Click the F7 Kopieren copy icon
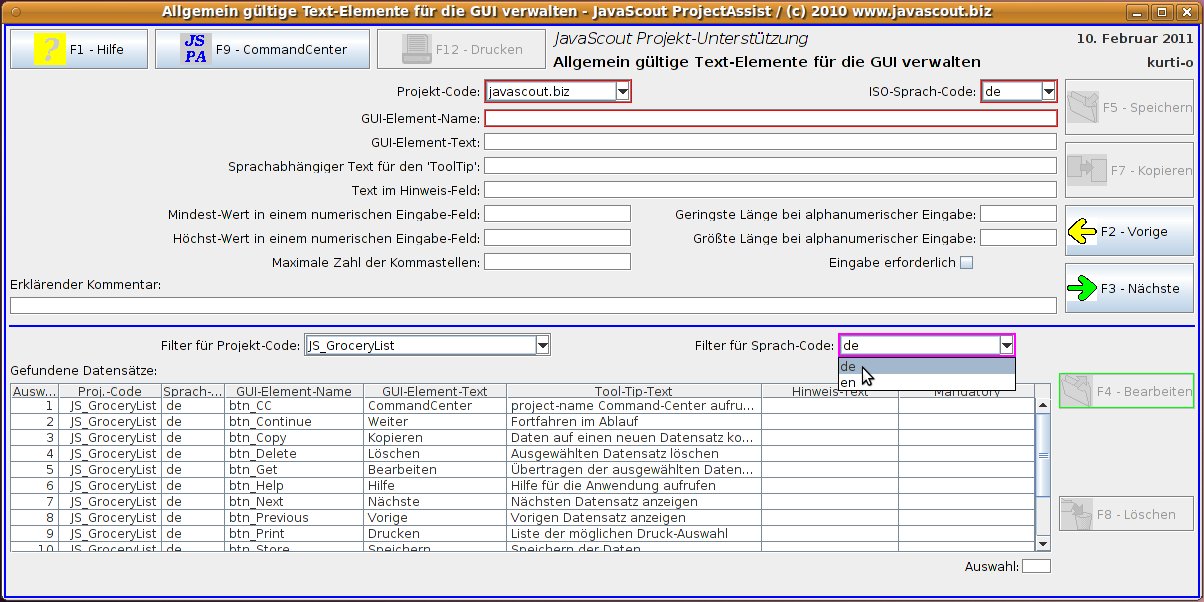This screenshot has height=602, width=1204. [1084, 170]
